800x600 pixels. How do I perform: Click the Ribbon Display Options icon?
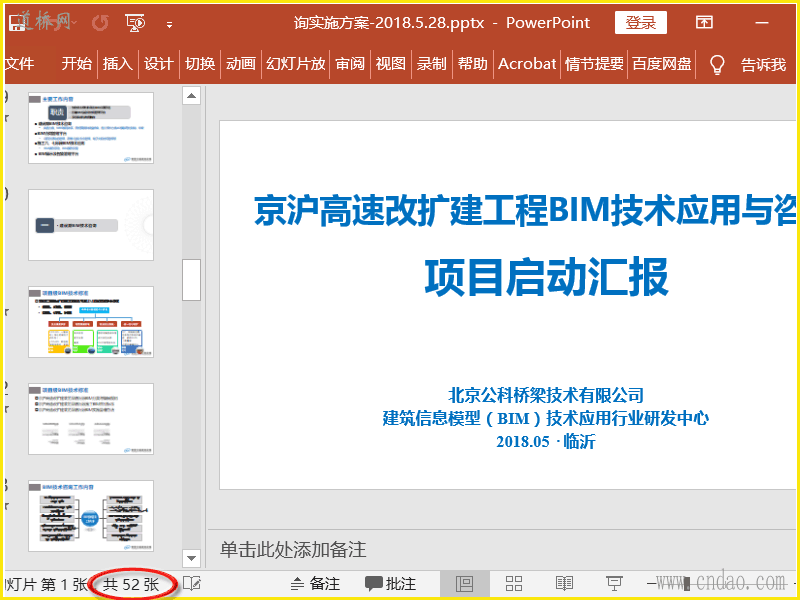(x=704, y=22)
